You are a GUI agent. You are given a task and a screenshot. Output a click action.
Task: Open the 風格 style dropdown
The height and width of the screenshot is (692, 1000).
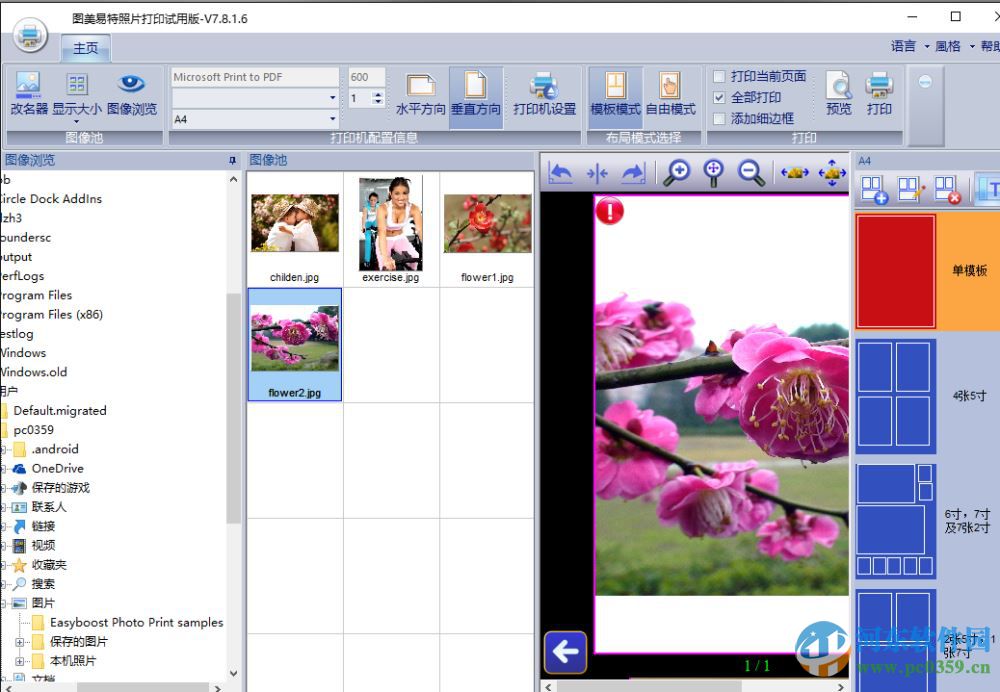954,46
